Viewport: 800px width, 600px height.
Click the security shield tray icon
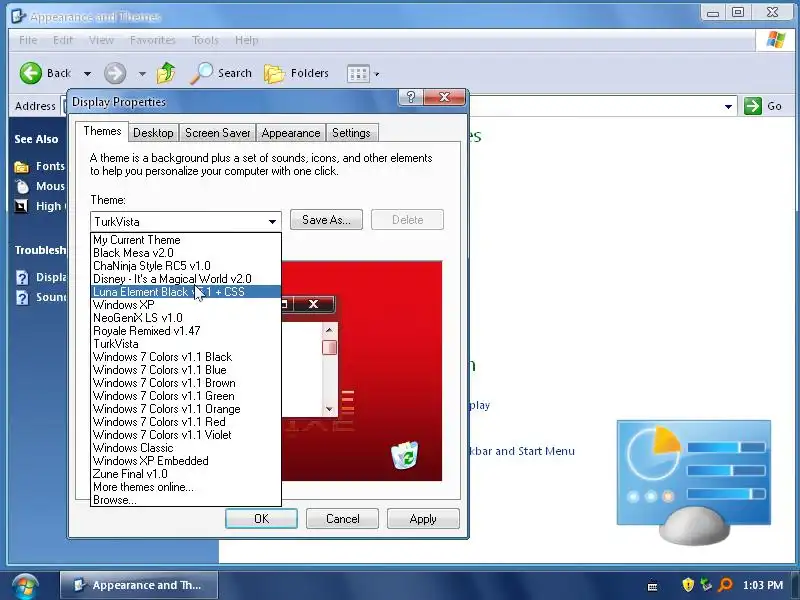[688, 585]
